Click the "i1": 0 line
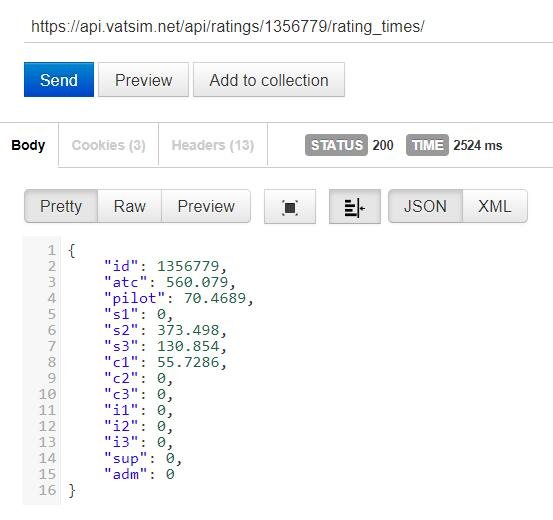This screenshot has width=553, height=520. (x=138, y=410)
